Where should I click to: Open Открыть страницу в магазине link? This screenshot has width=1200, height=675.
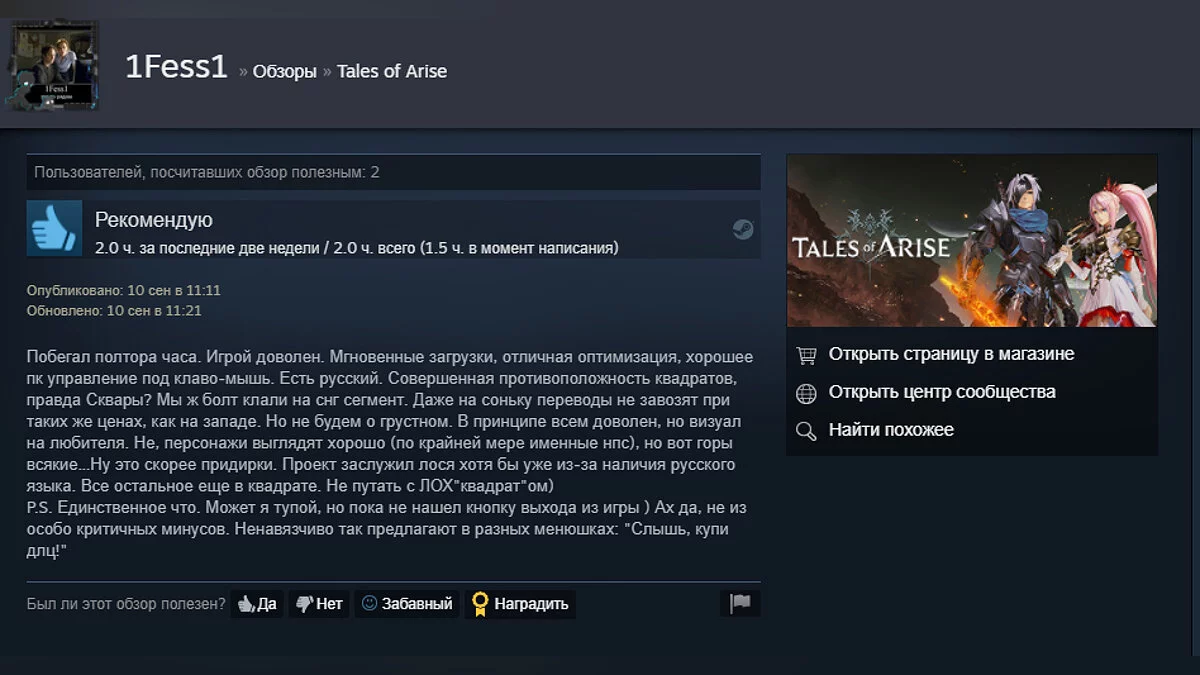951,354
